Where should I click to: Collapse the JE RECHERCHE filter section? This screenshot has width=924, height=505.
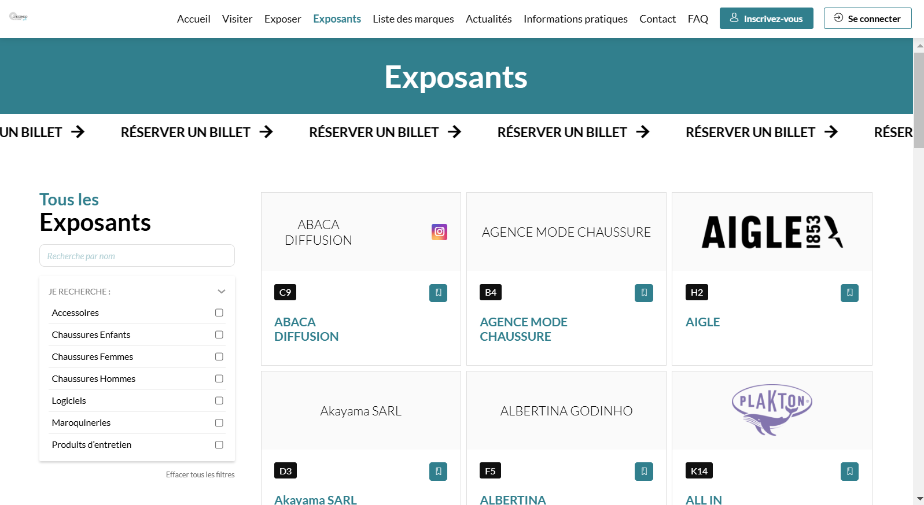[221, 292]
